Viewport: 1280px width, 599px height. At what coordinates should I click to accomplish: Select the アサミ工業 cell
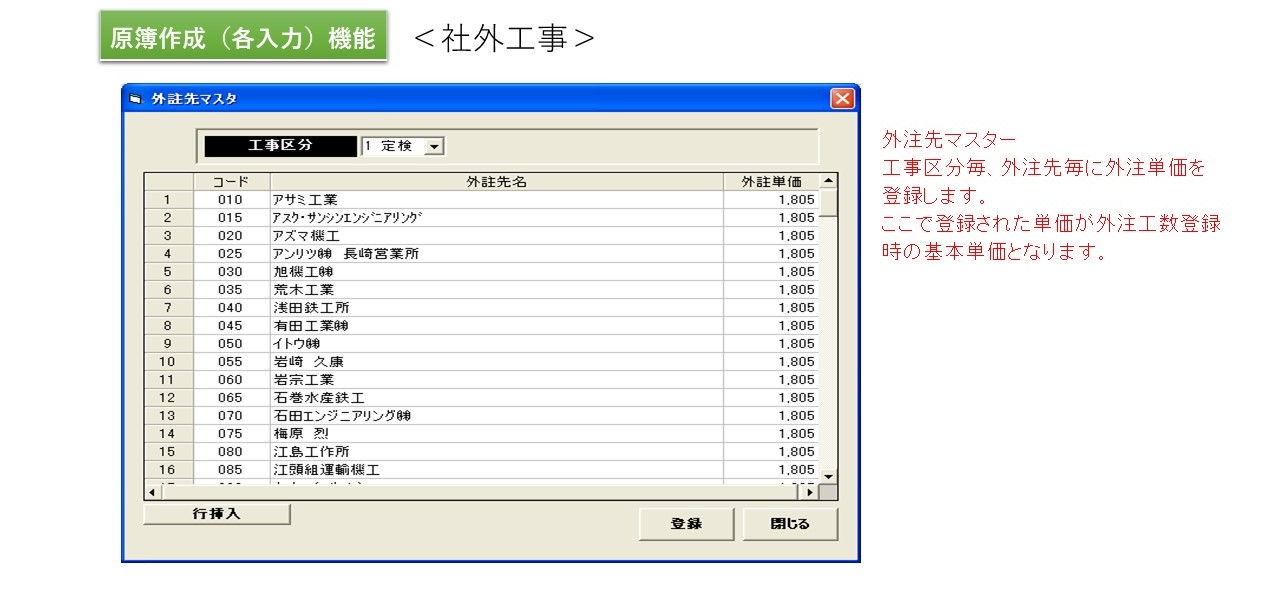(x=497, y=200)
